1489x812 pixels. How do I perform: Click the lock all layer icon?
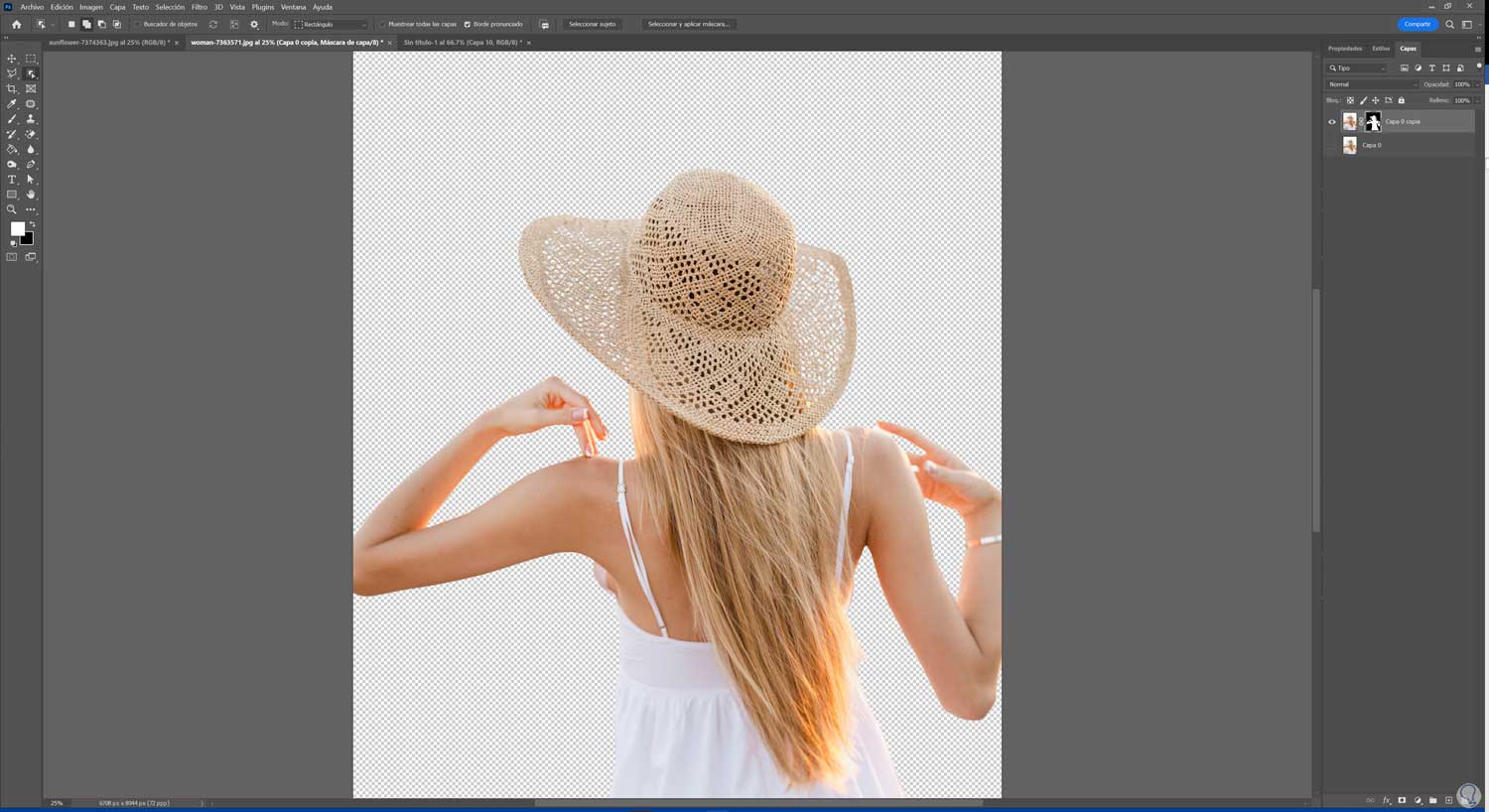coord(1402,100)
